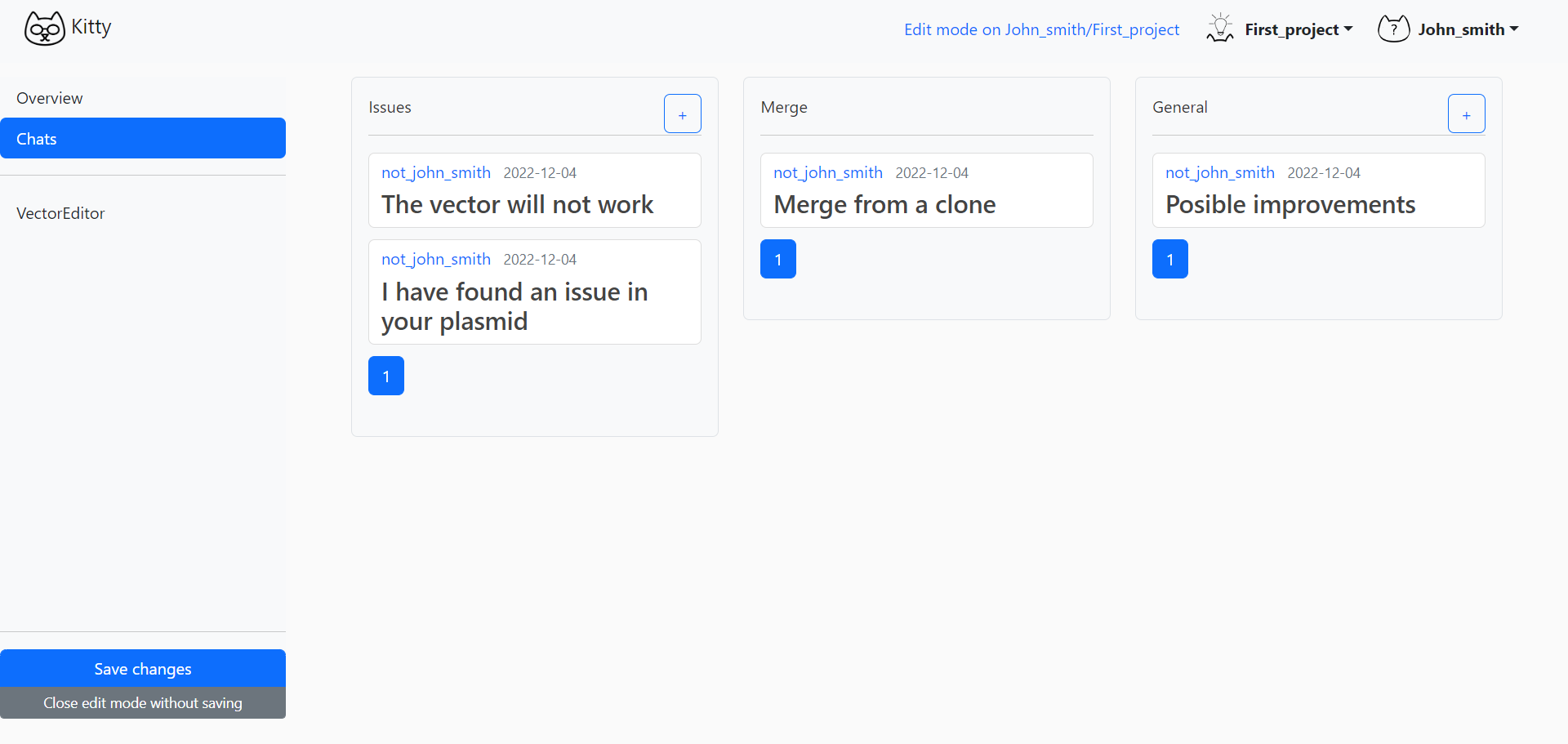Add a new chat in General
The height and width of the screenshot is (744, 1568).
pos(1466,114)
